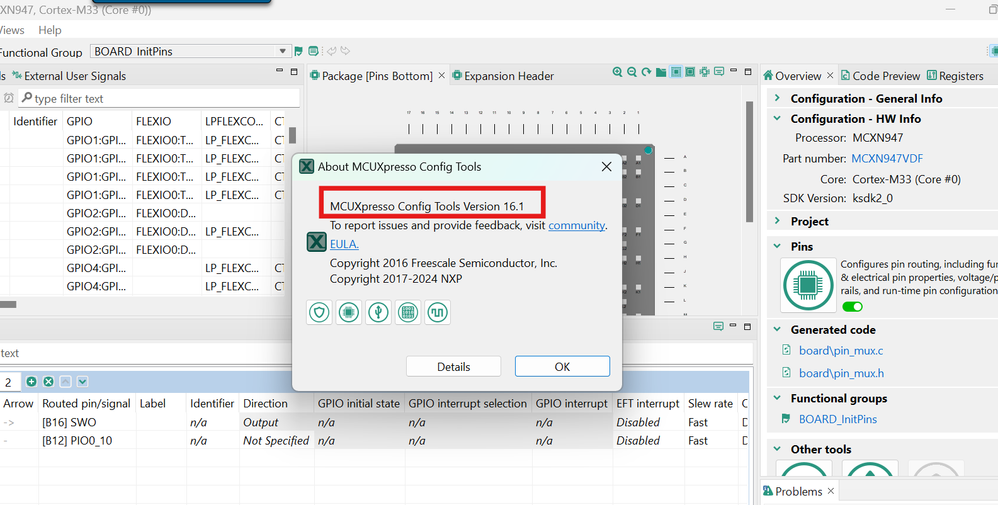Click the signals table vertical scrollbar

(293, 136)
